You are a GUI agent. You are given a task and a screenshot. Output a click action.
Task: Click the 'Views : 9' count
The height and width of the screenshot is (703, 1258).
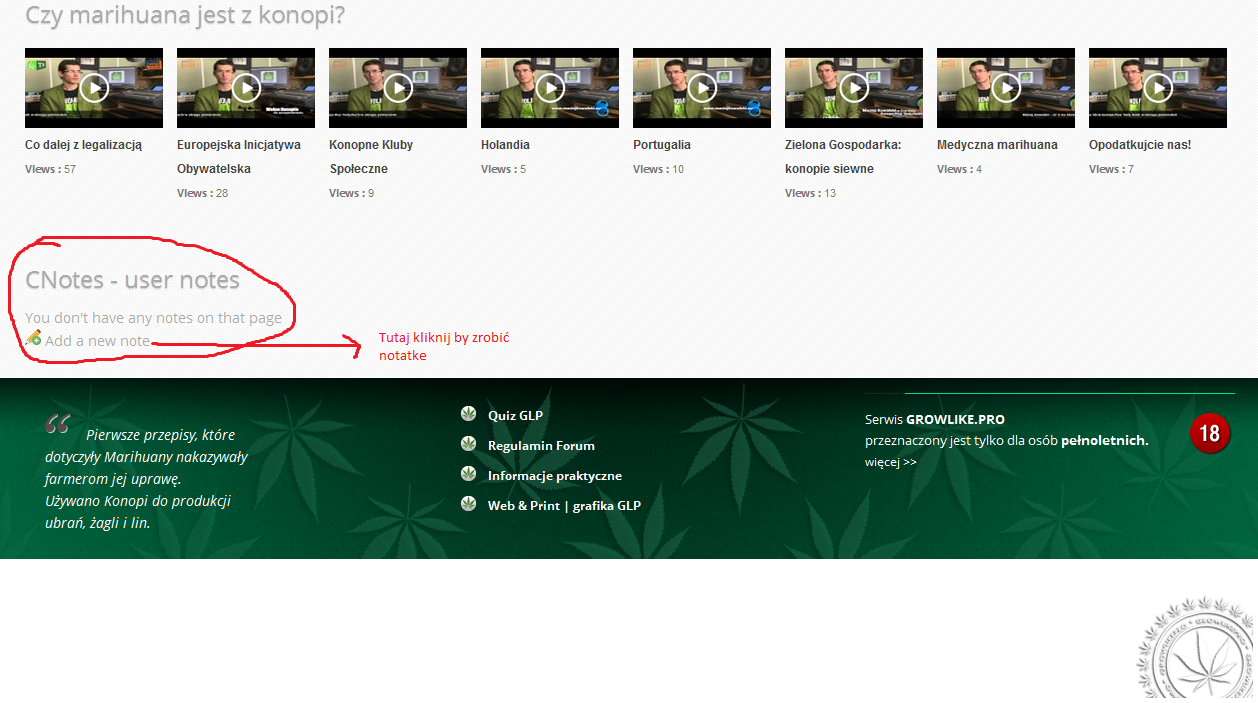[x=351, y=193]
